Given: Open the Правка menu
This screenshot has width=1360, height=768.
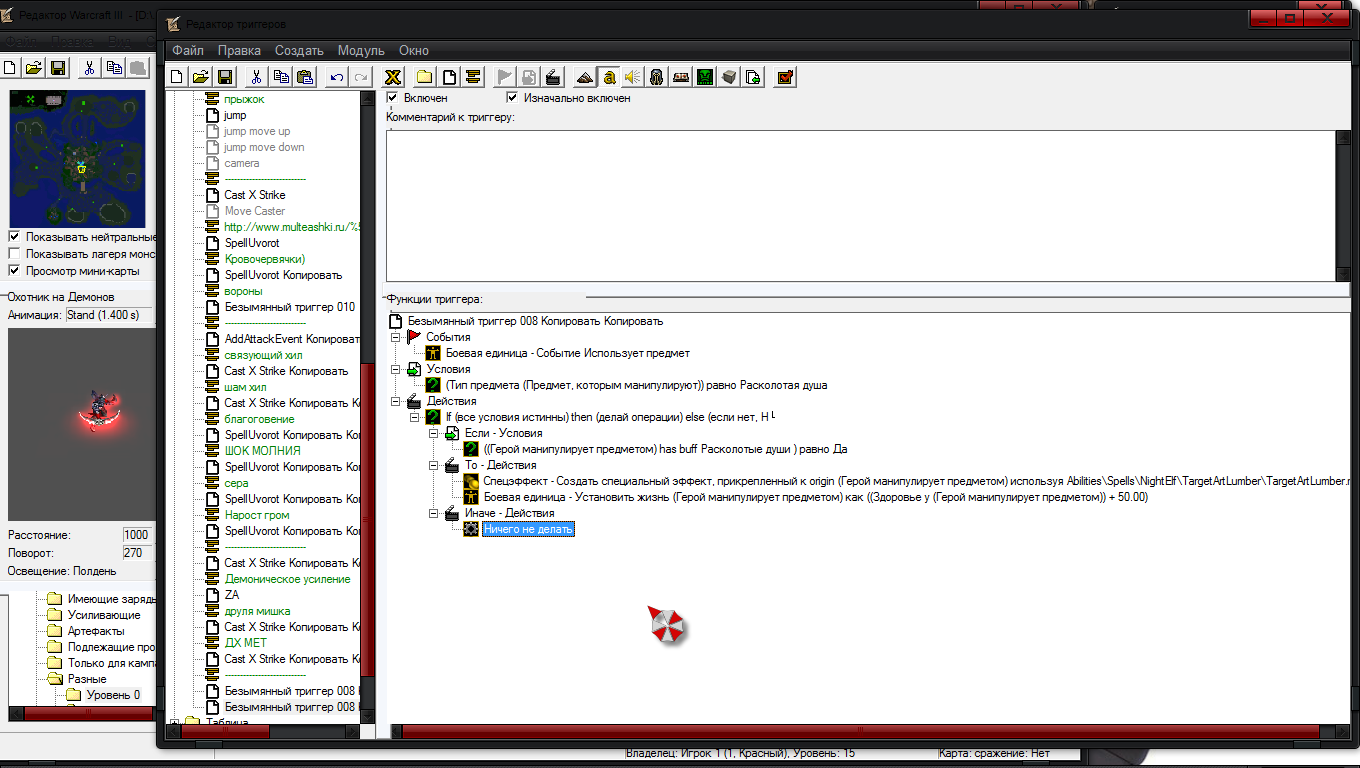Looking at the screenshot, I should point(239,50).
